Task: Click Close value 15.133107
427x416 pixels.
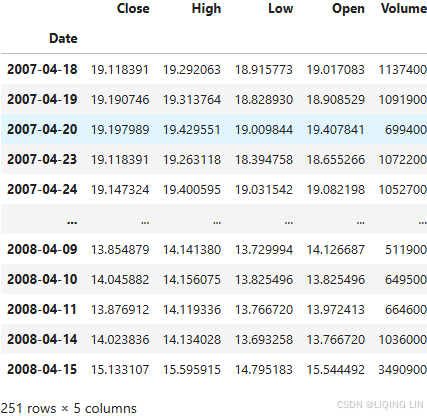Action: tap(120, 370)
